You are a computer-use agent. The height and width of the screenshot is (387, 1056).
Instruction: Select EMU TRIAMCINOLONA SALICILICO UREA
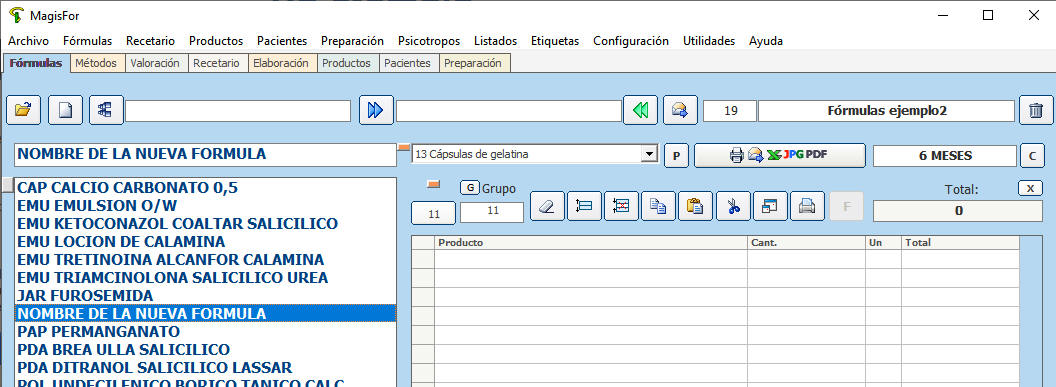pyautogui.click(x=205, y=277)
